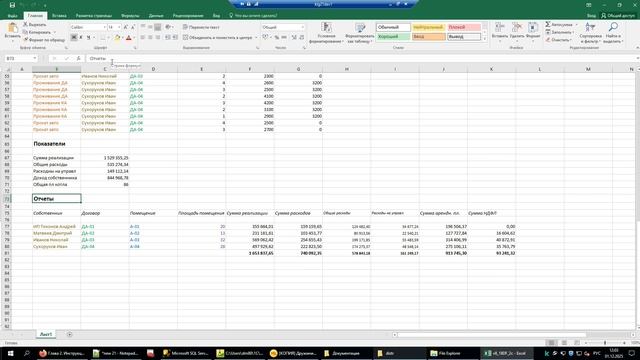This screenshot has width=640, height=360.
Task: Apply the red font color A
Action: point(129,38)
